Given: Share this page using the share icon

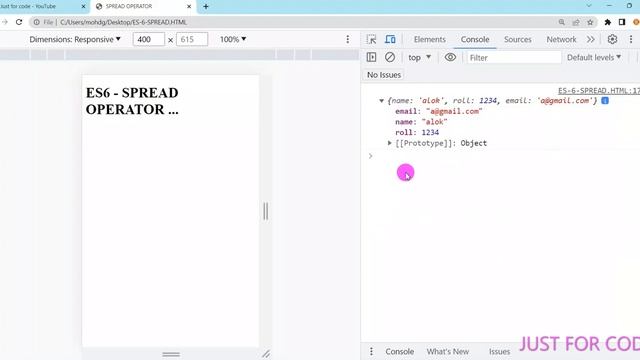Looking at the screenshot, I should tap(576, 22).
